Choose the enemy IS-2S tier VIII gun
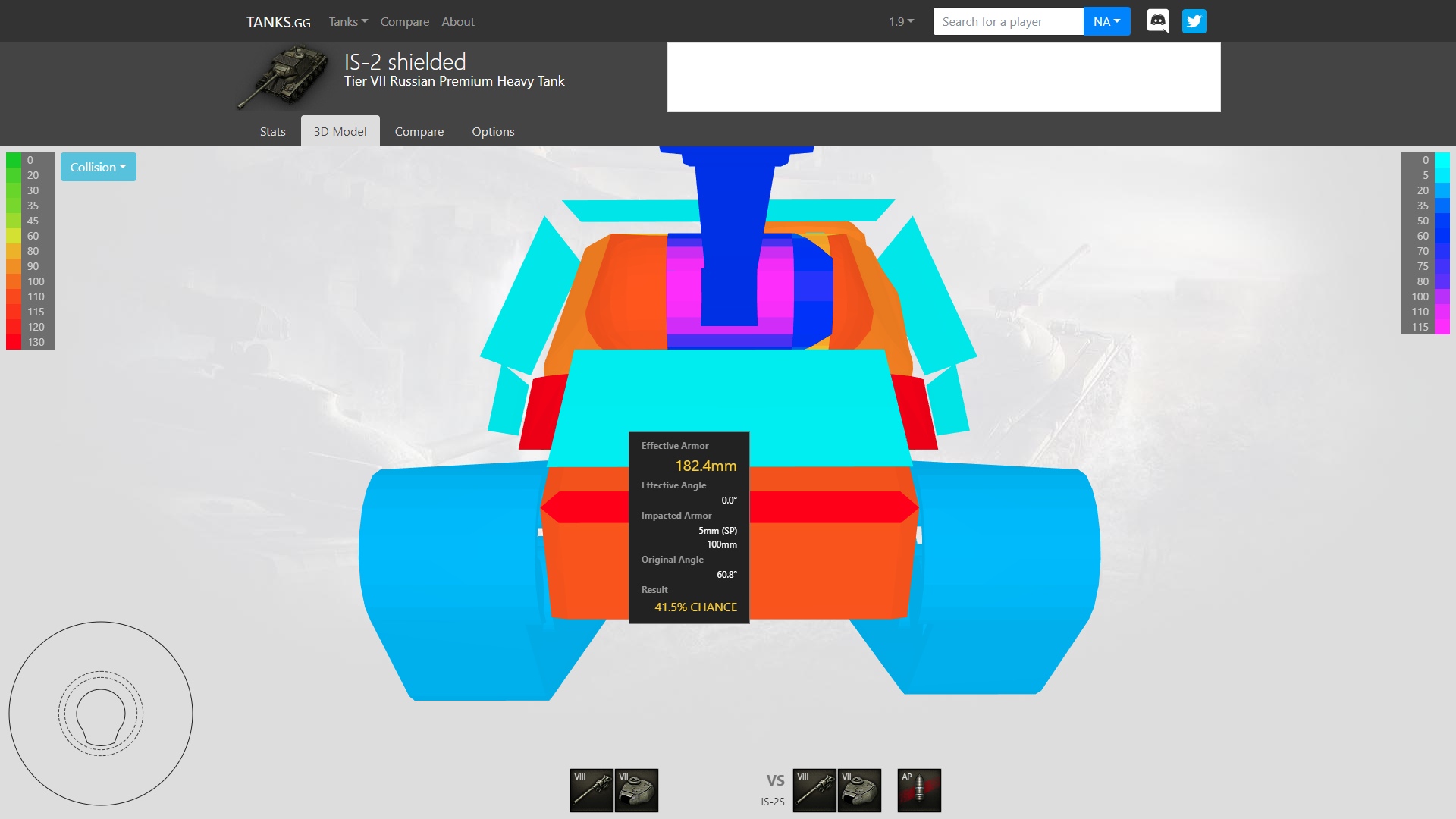Viewport: 1456px width, 819px height. tap(814, 790)
